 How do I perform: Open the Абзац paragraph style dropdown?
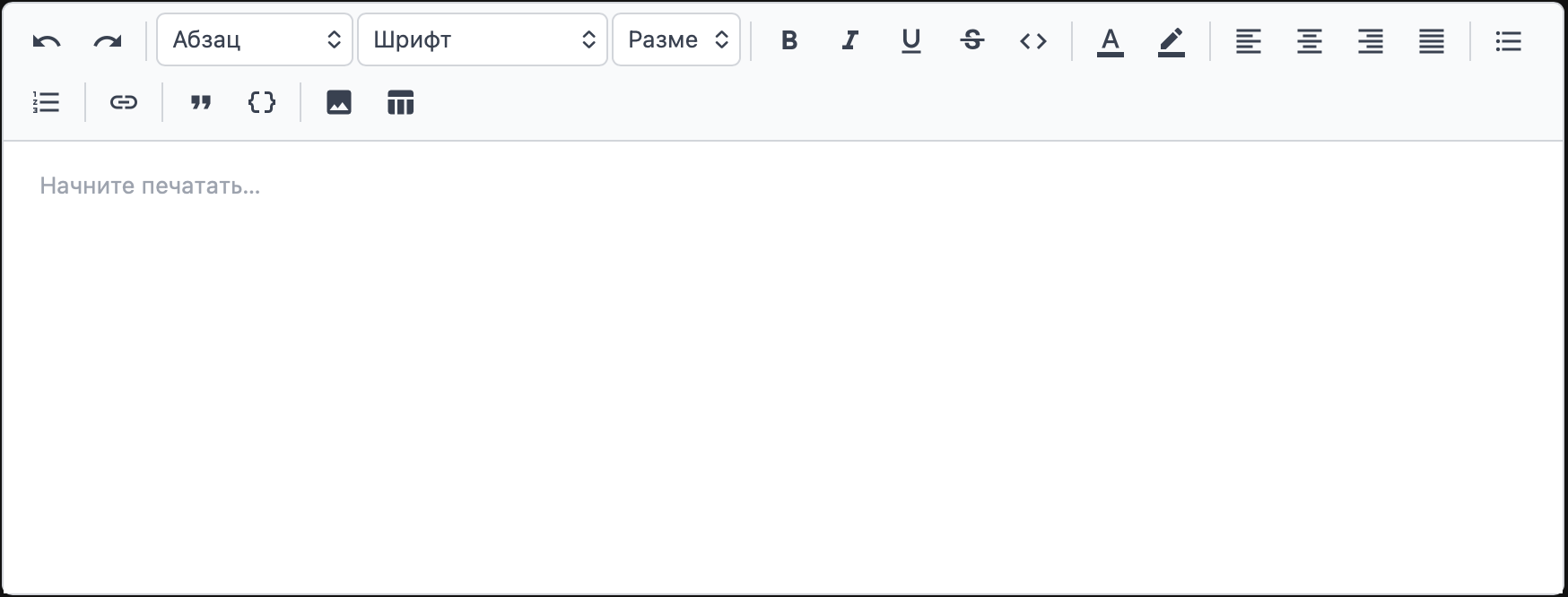(x=255, y=39)
